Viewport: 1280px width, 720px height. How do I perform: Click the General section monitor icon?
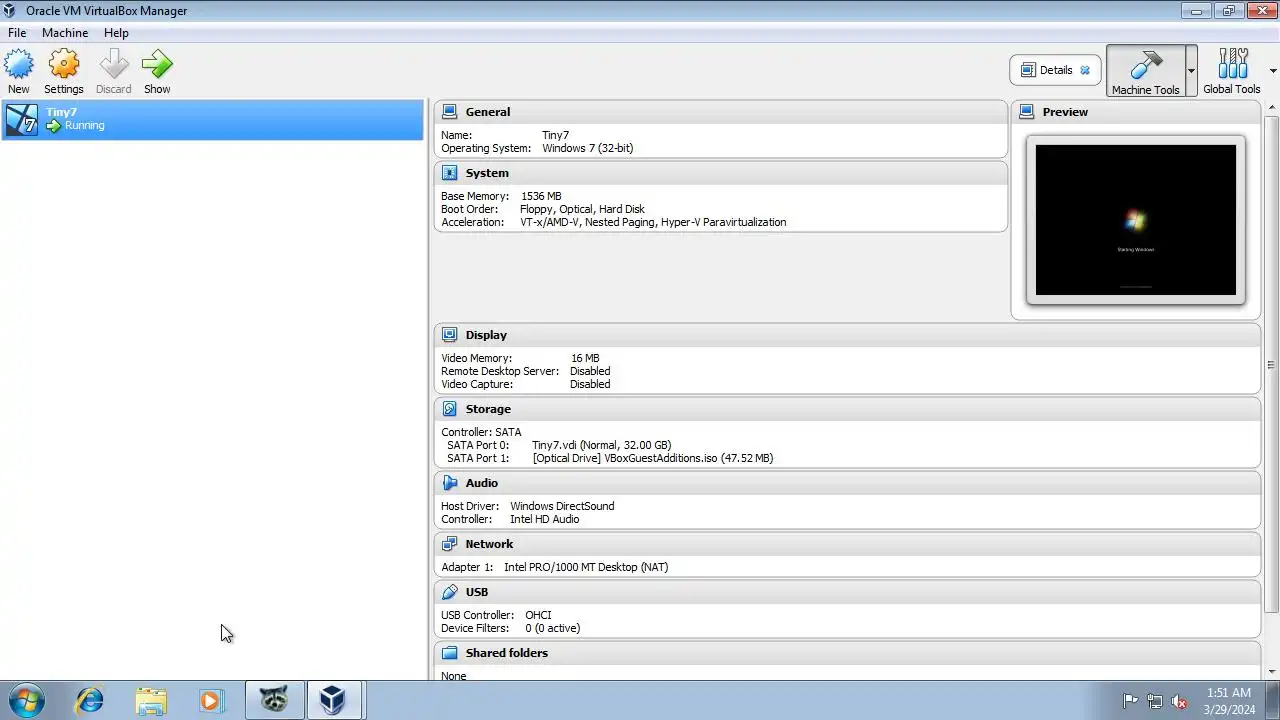click(x=449, y=112)
